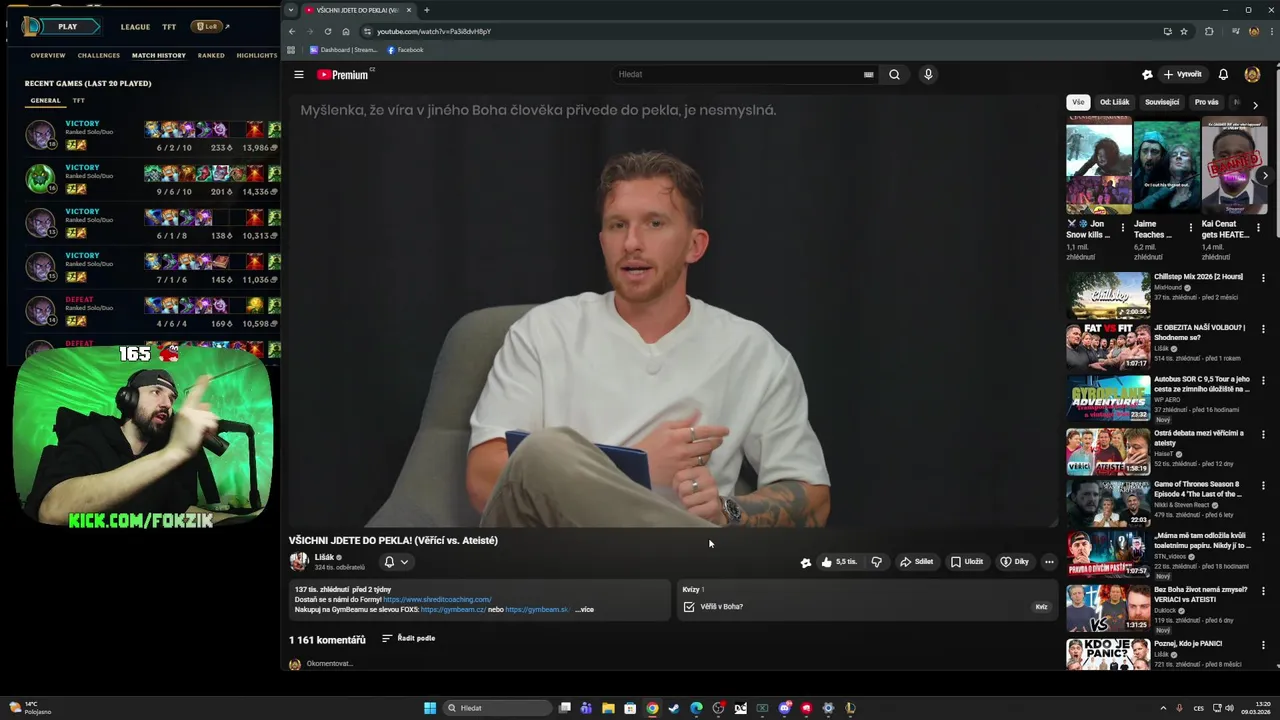Click the YouTube search magnifier button
This screenshot has height=720, width=1280.
pos(894,74)
